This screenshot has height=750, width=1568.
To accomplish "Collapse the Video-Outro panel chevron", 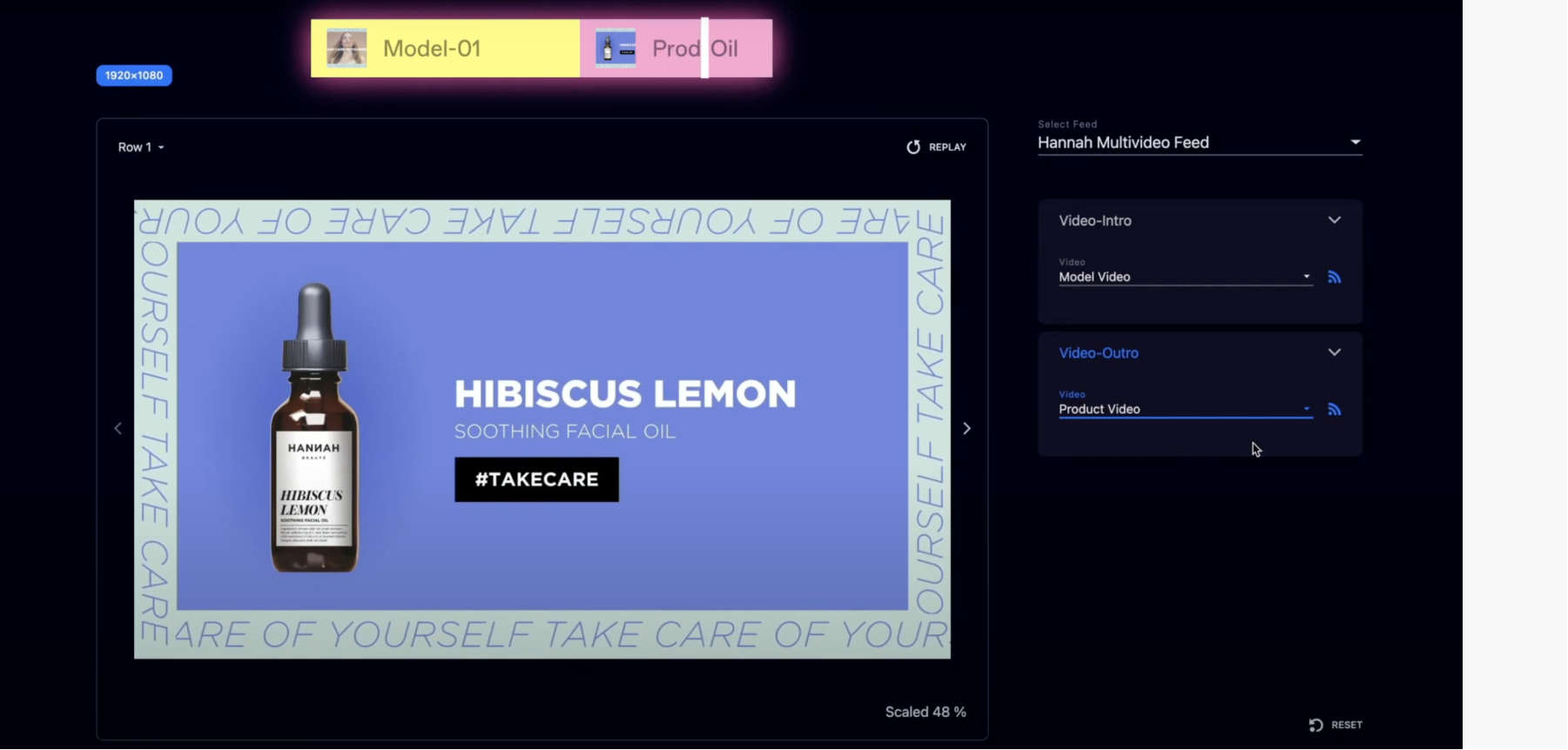I will (x=1334, y=352).
